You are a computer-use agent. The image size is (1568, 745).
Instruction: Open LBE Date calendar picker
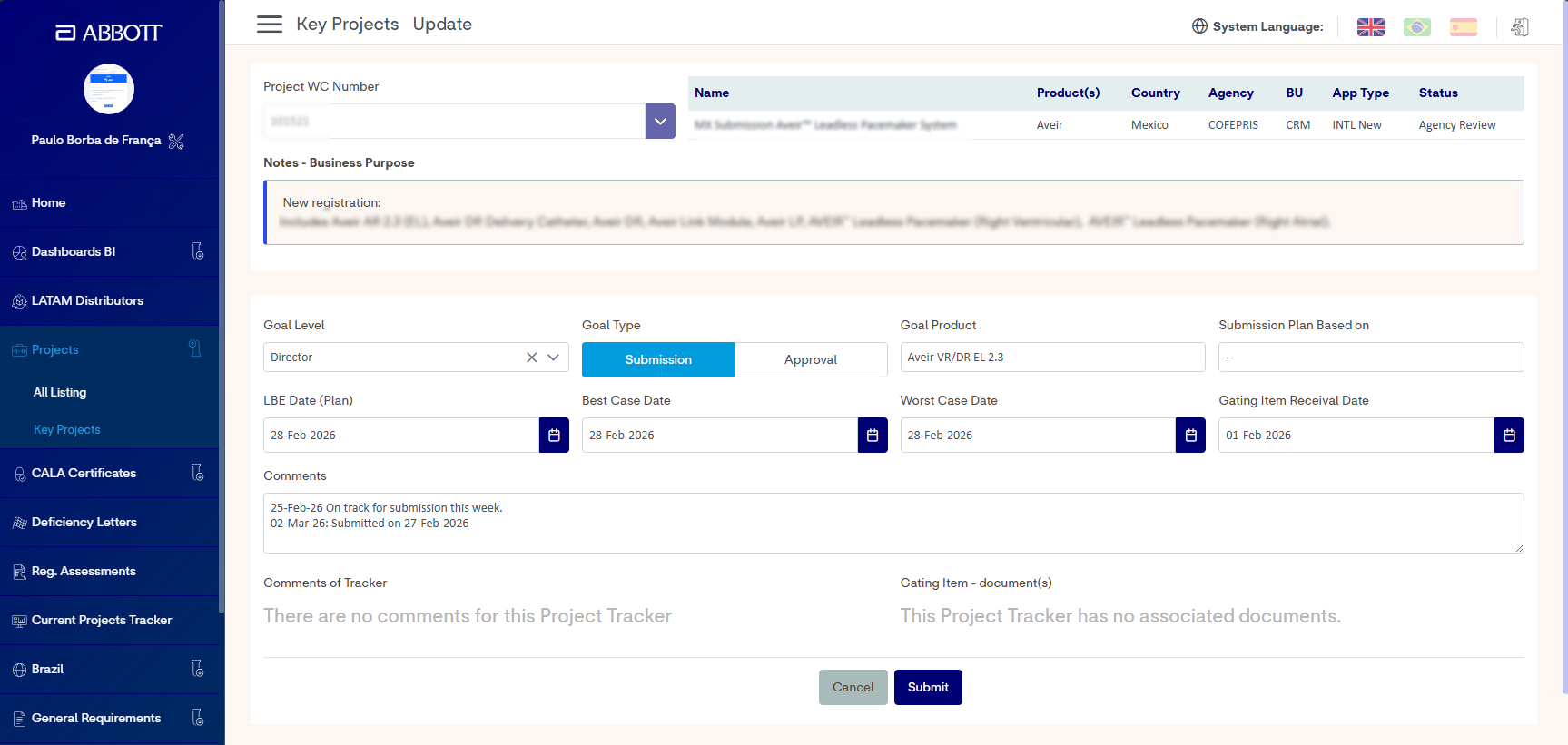[554, 436]
